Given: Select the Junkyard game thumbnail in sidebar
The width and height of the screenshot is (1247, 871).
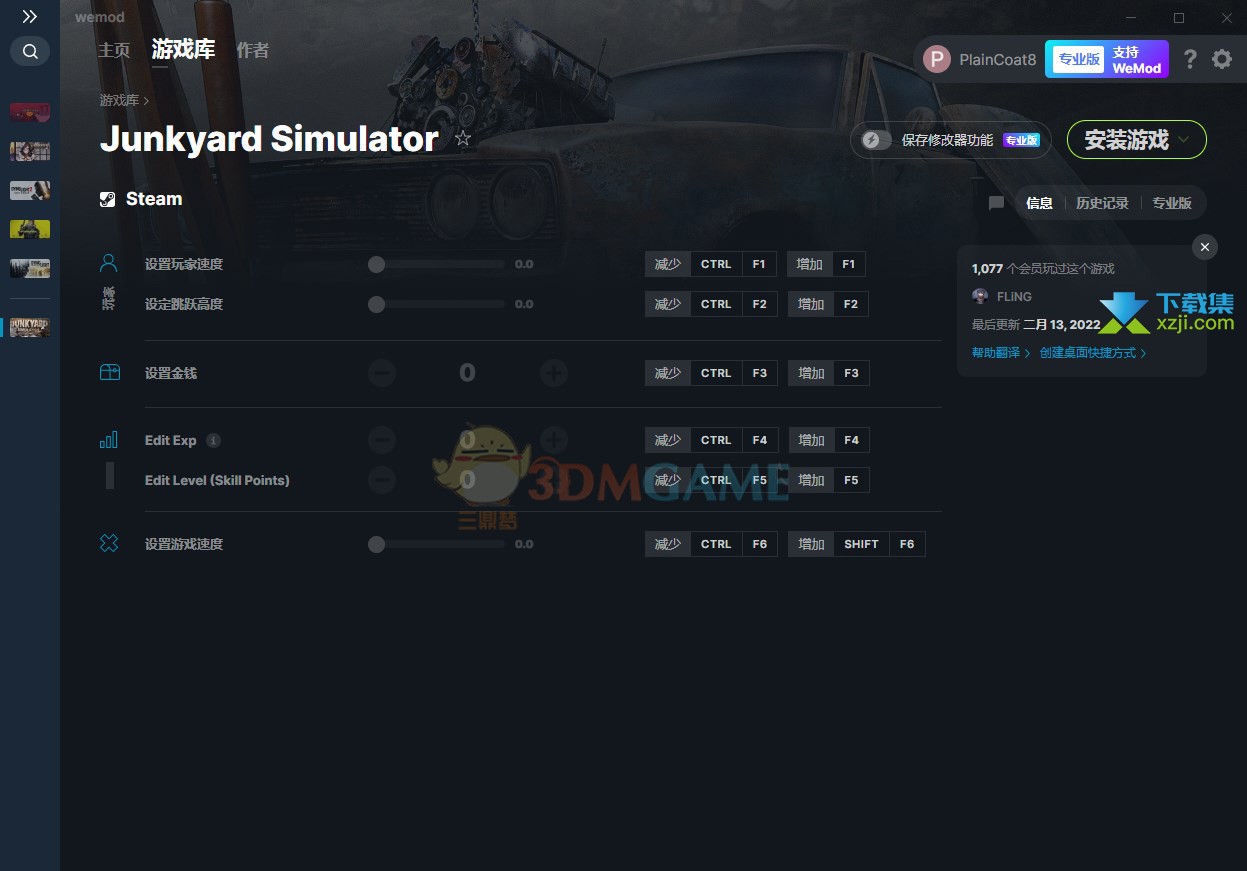Looking at the screenshot, I should coord(30,327).
